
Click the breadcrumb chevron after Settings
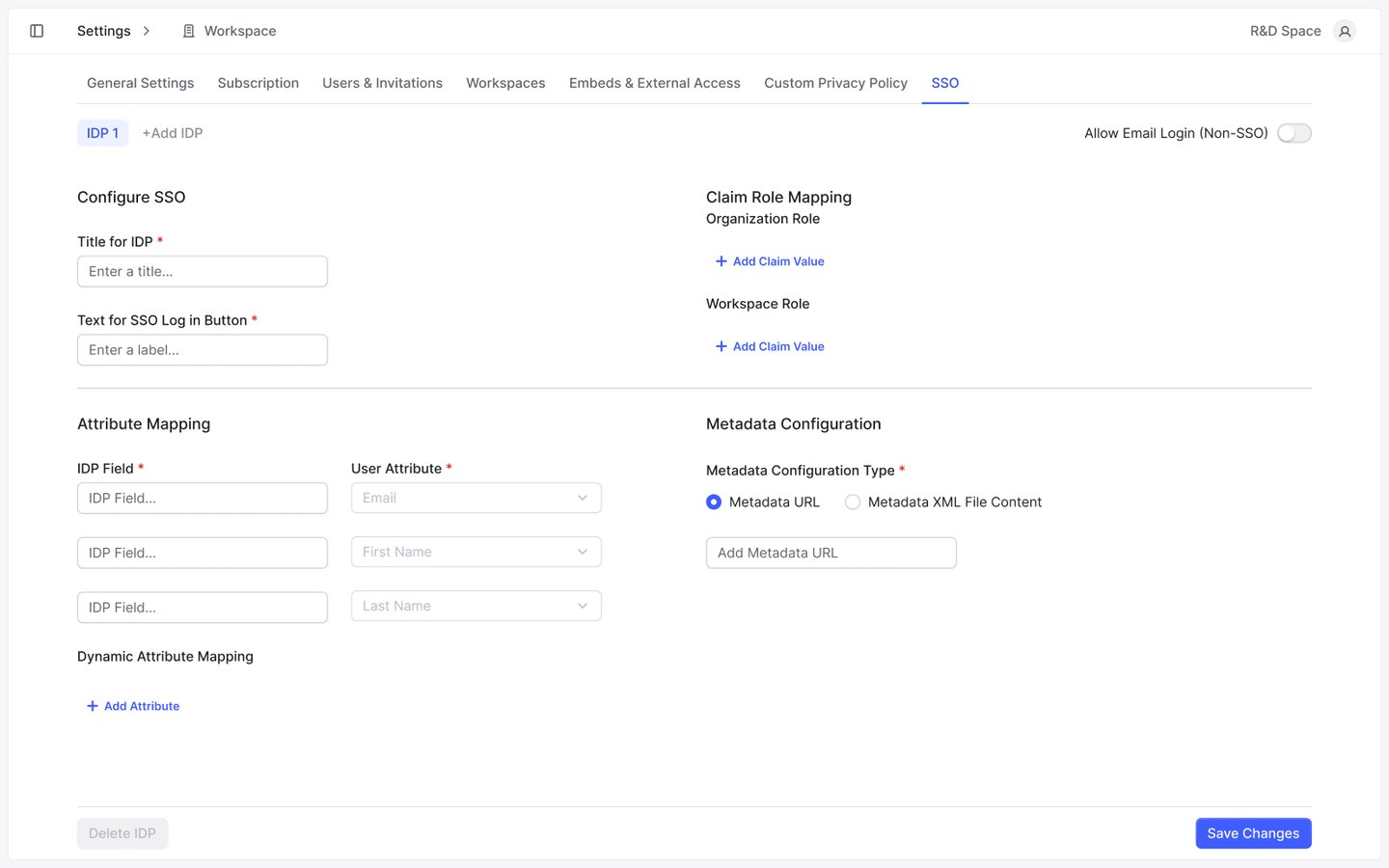tap(147, 31)
